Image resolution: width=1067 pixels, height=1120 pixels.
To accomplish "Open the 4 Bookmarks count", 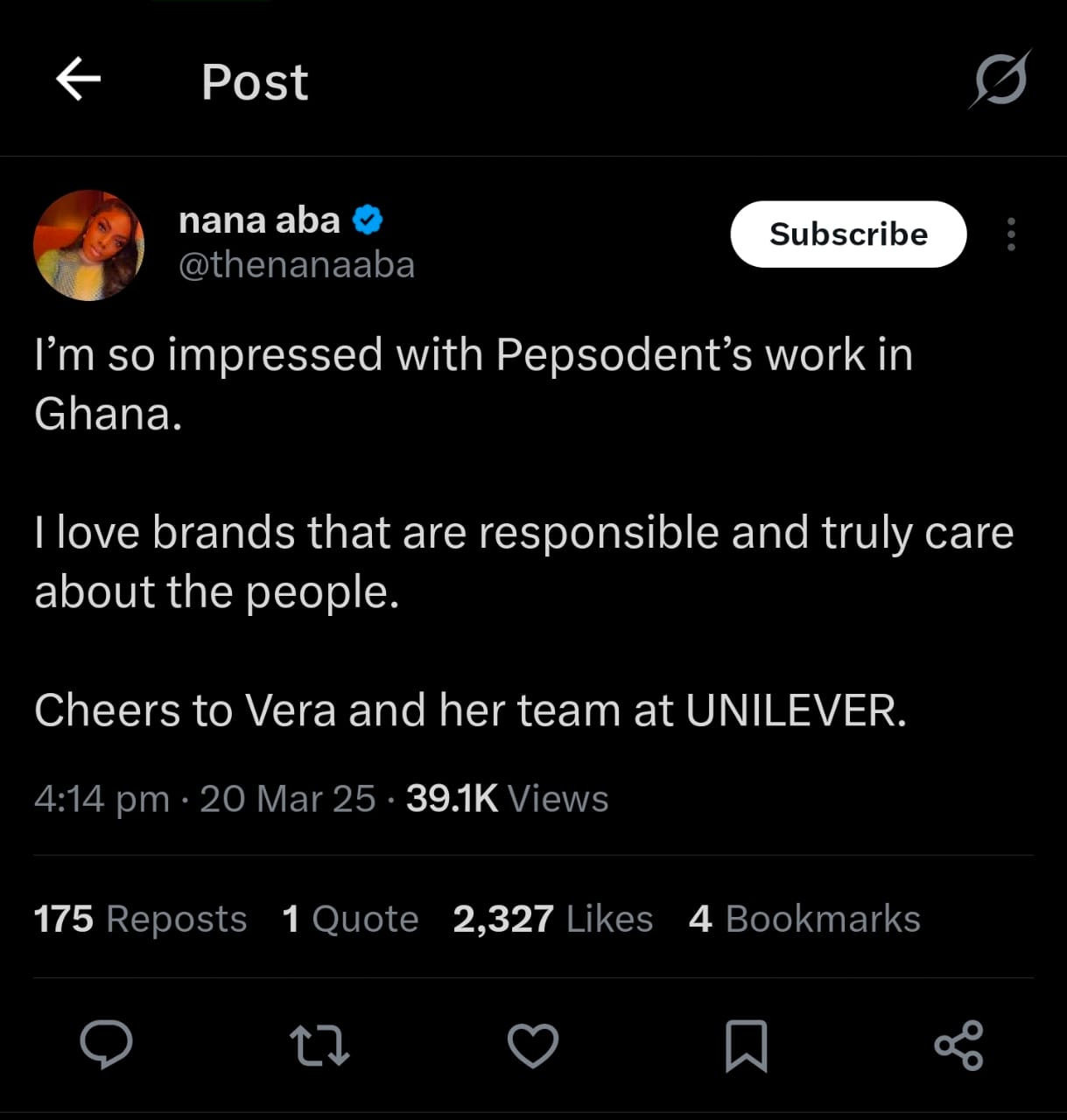I will coord(804,919).
